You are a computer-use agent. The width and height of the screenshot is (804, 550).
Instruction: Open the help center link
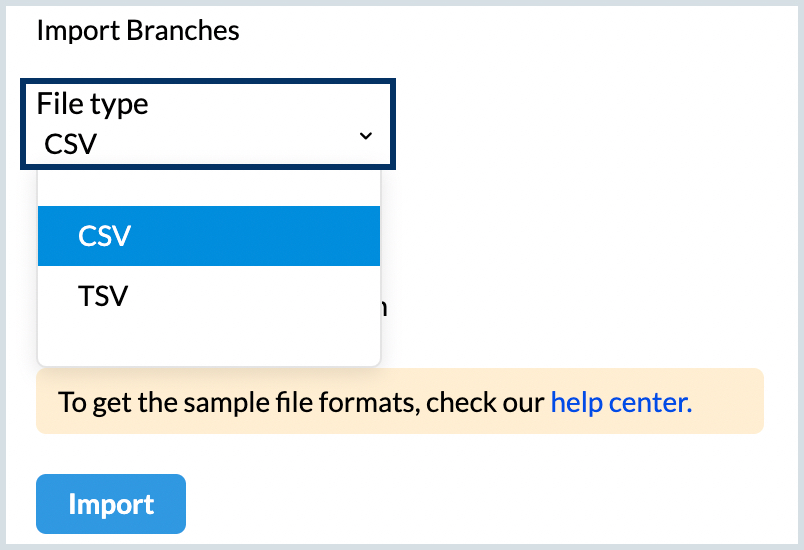(621, 403)
